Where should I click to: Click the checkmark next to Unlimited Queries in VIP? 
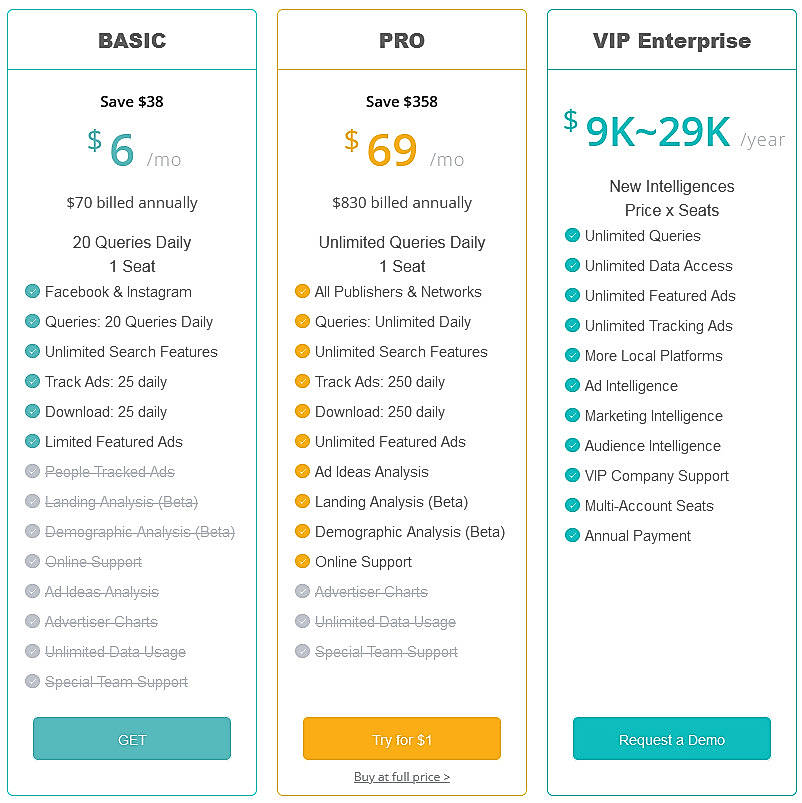tap(572, 236)
